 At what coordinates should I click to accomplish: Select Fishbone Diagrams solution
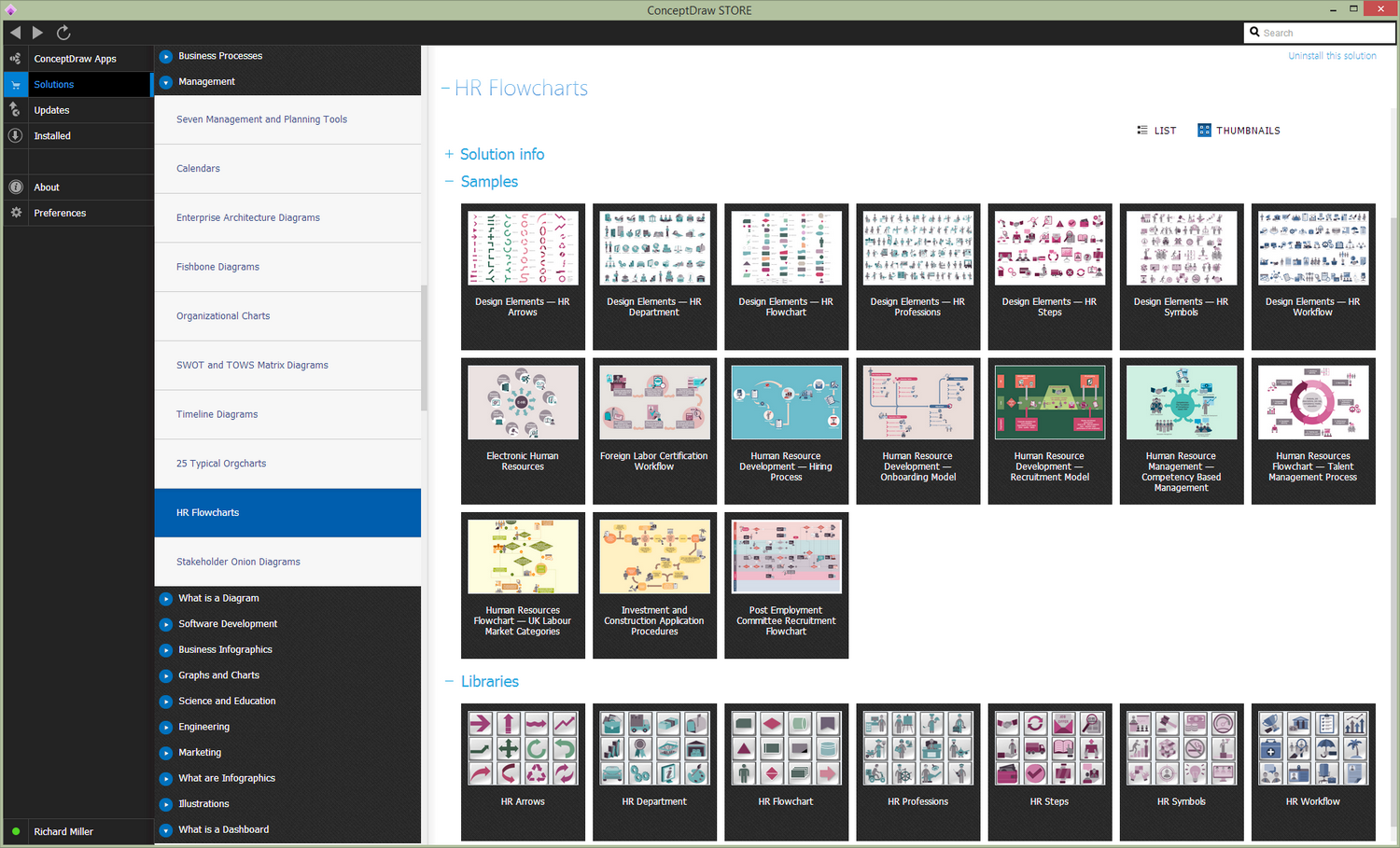[x=287, y=267]
